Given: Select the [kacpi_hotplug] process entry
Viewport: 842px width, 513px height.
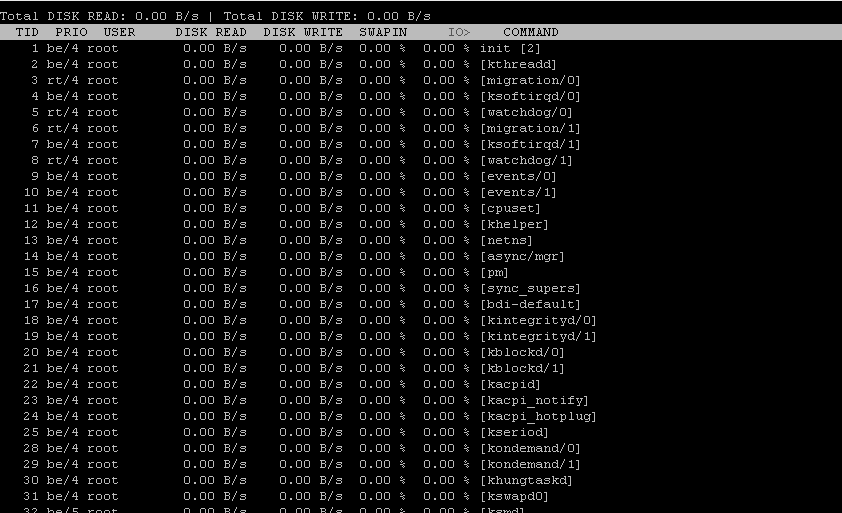Looking at the screenshot, I should click(x=538, y=416).
